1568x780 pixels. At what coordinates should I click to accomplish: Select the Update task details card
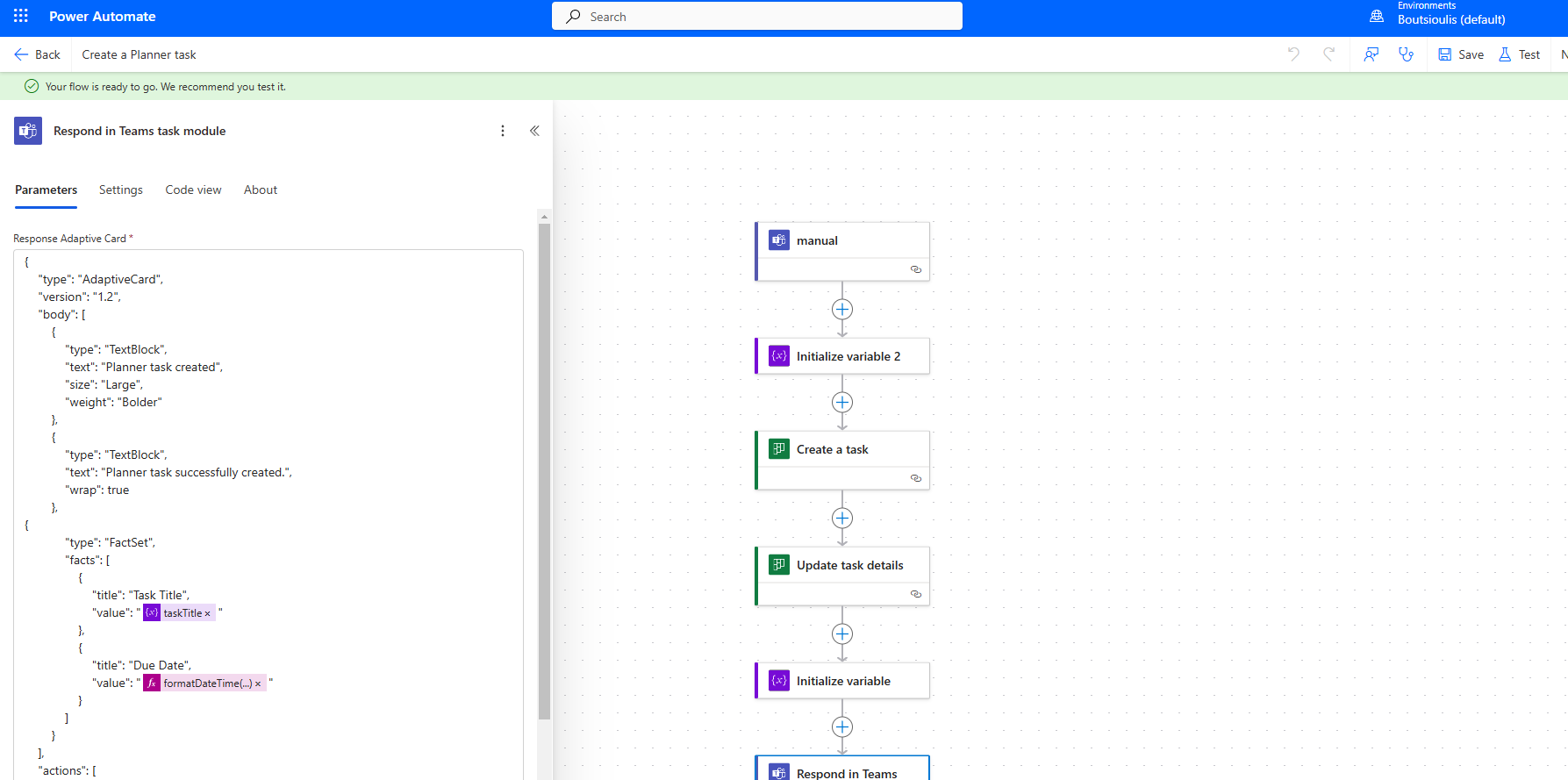[x=842, y=576]
